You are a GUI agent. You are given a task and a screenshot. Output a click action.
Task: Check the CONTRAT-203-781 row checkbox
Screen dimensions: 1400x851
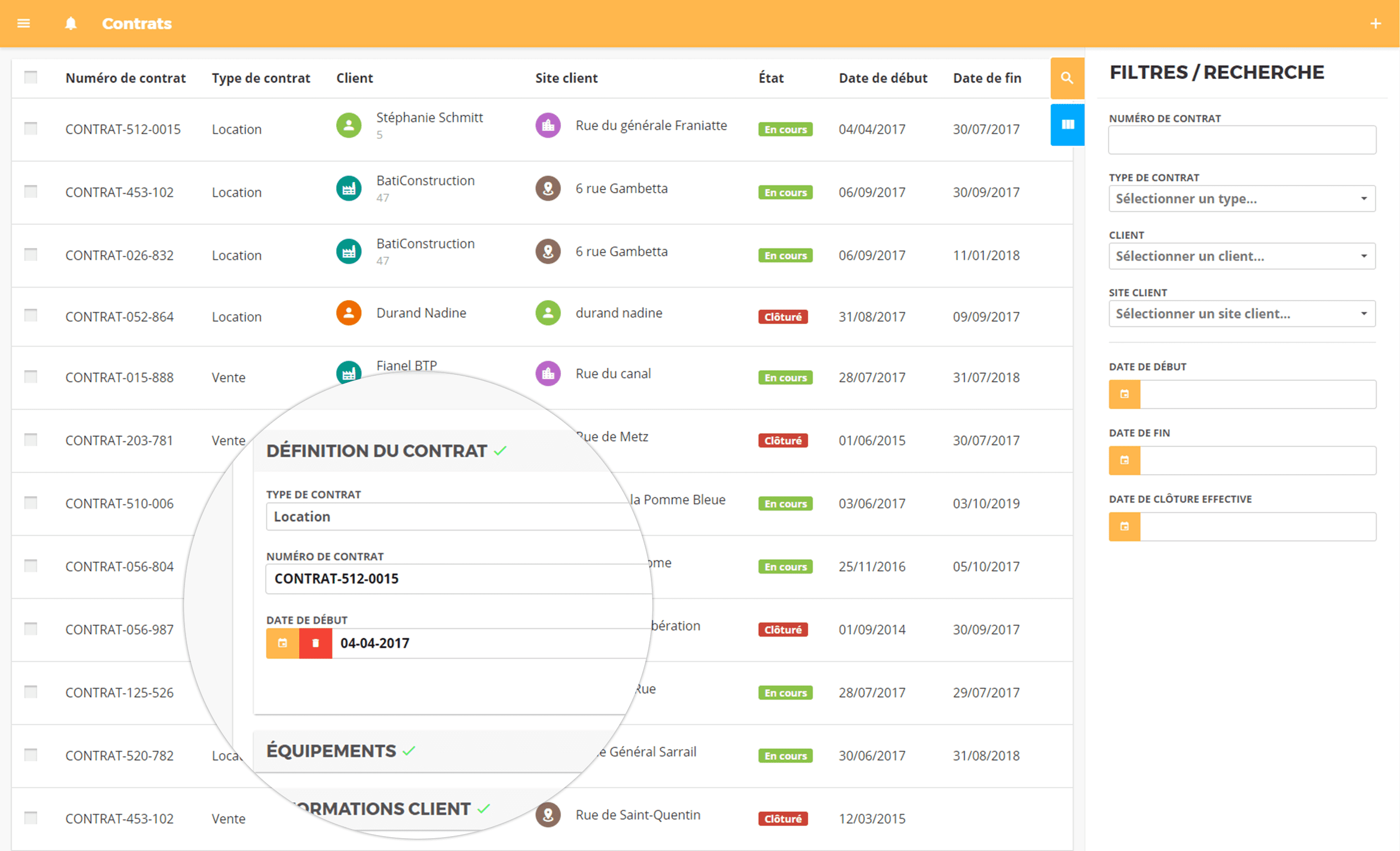coord(31,440)
